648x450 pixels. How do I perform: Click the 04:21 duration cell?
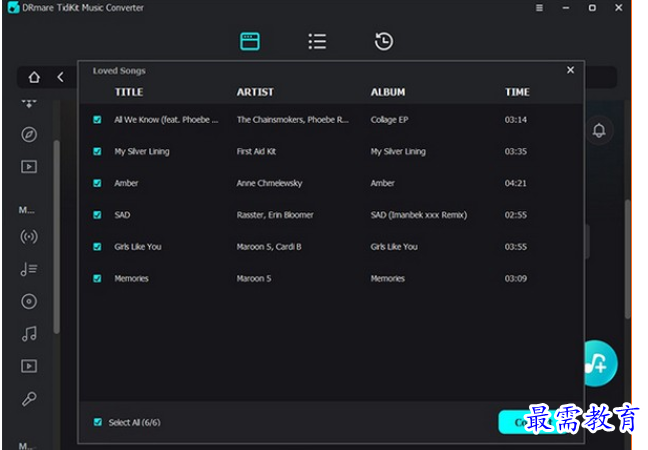pos(516,183)
